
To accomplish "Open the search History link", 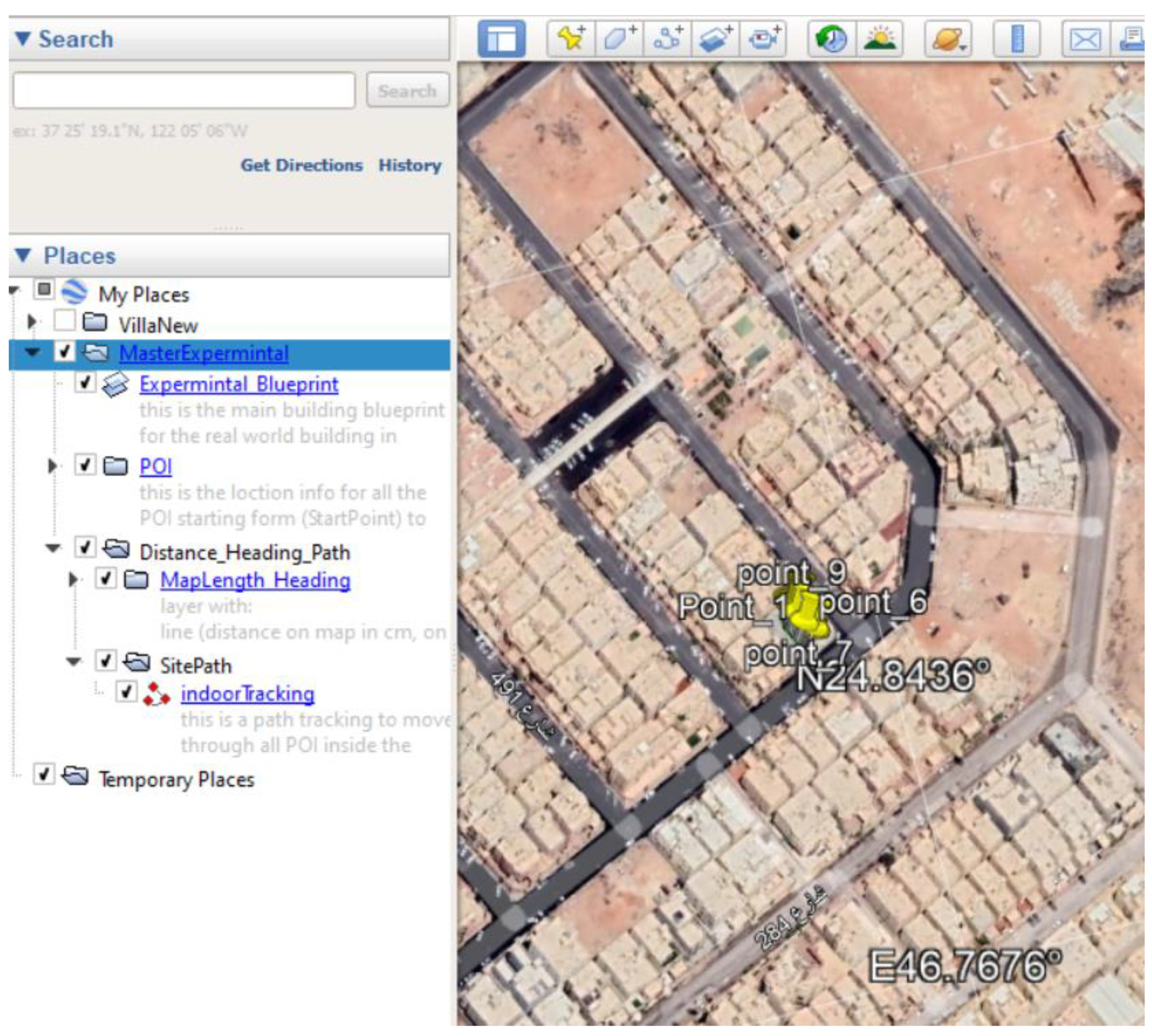I will (x=410, y=165).
